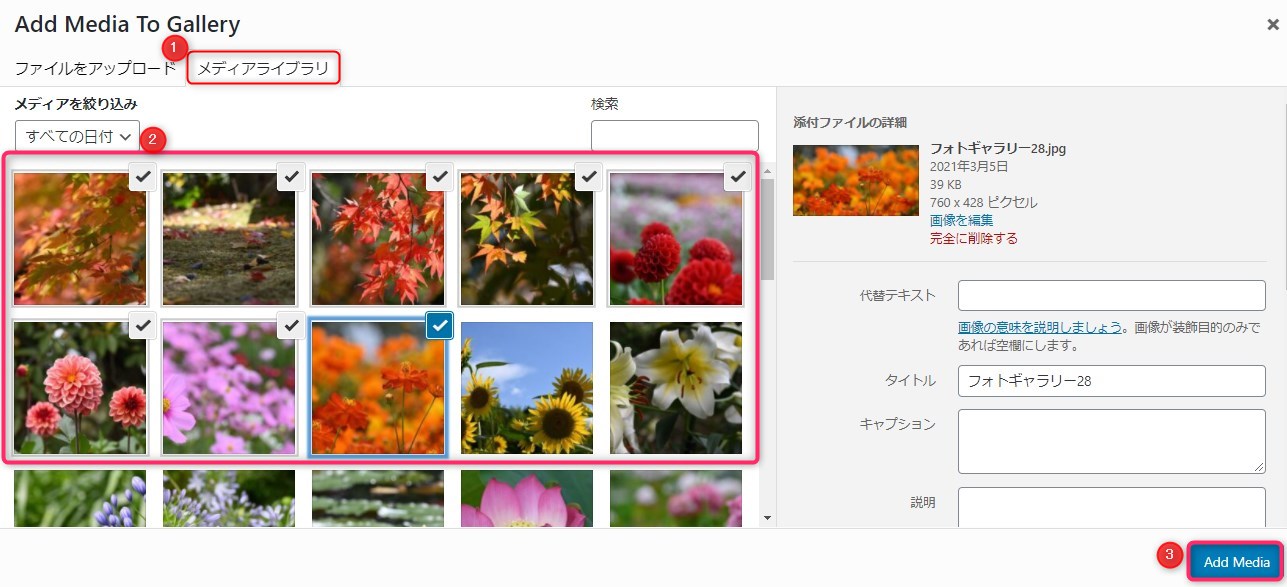Select the sunflowers thumbnail
This screenshot has height=587, width=1287.
[x=527, y=388]
